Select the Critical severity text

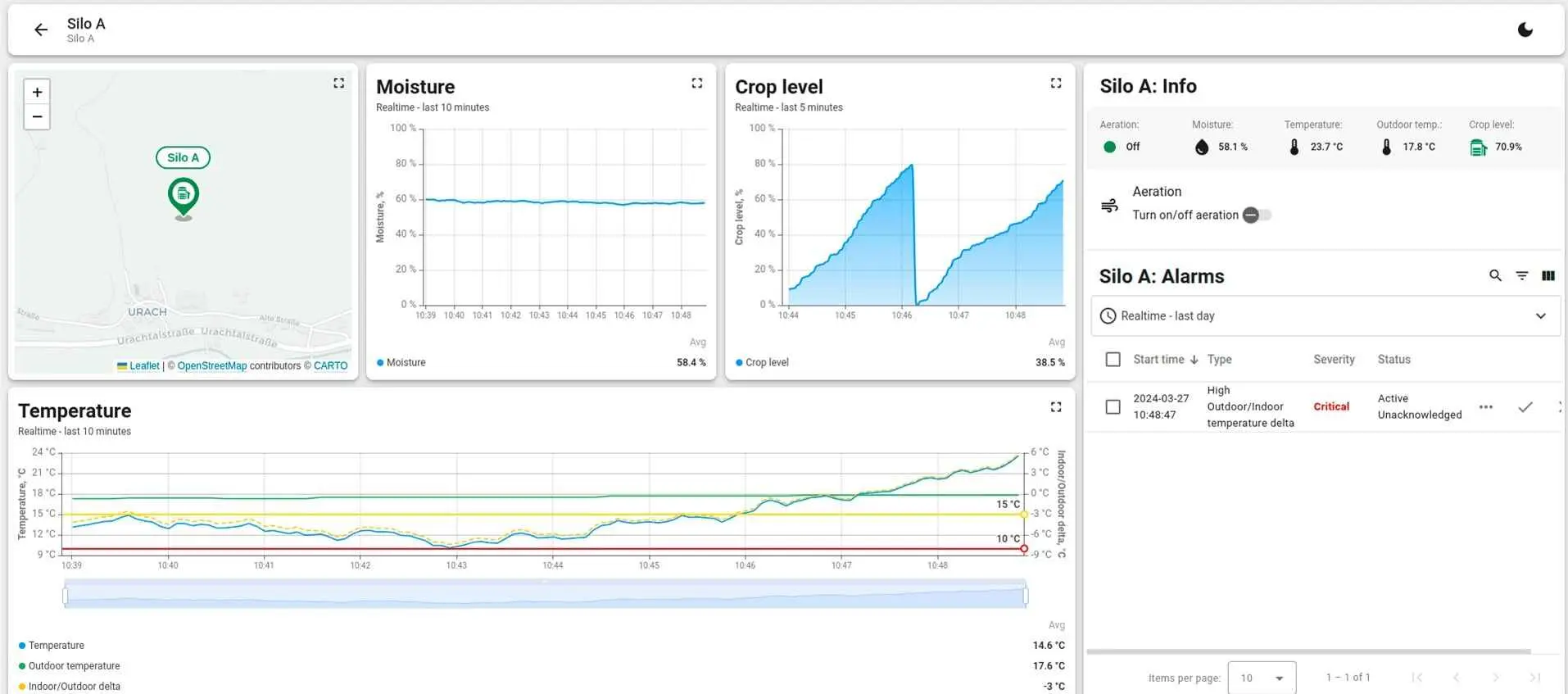[1331, 406]
